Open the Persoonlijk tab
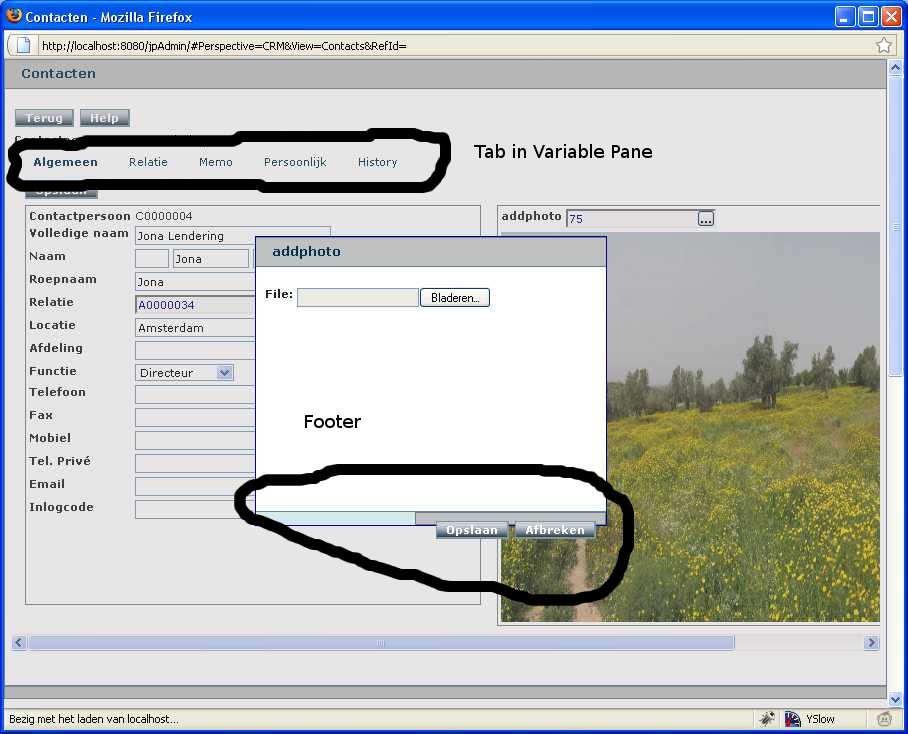This screenshot has width=908, height=734. 295,162
